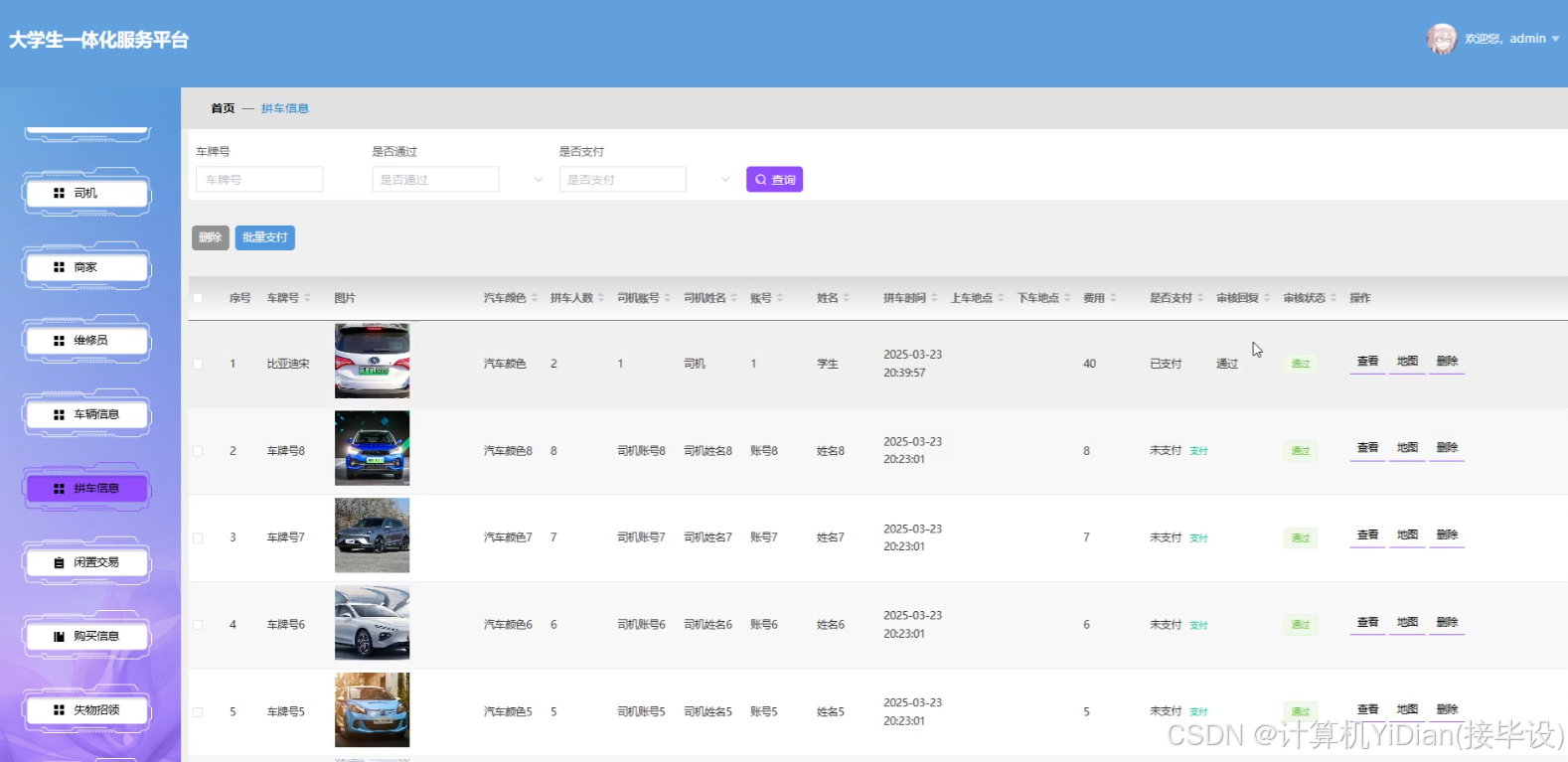Go to 首页 in breadcrumb
Viewport: 1568px width, 762px height.
tap(223, 108)
